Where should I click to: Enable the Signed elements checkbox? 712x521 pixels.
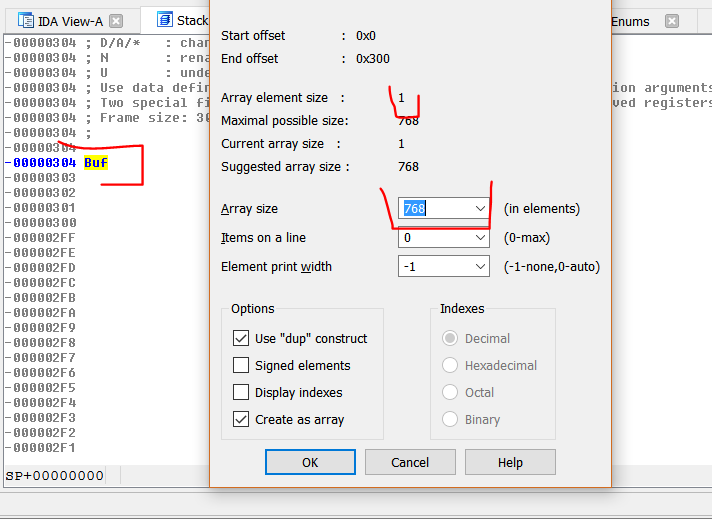tap(241, 366)
